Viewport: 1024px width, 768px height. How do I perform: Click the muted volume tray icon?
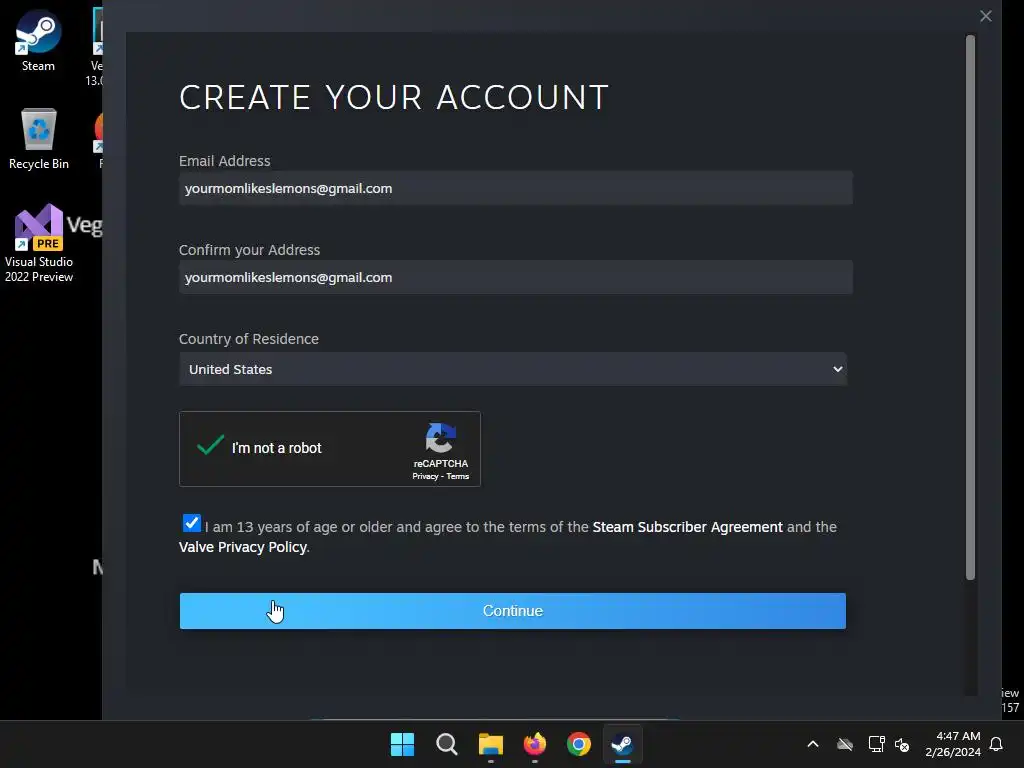pos(902,744)
